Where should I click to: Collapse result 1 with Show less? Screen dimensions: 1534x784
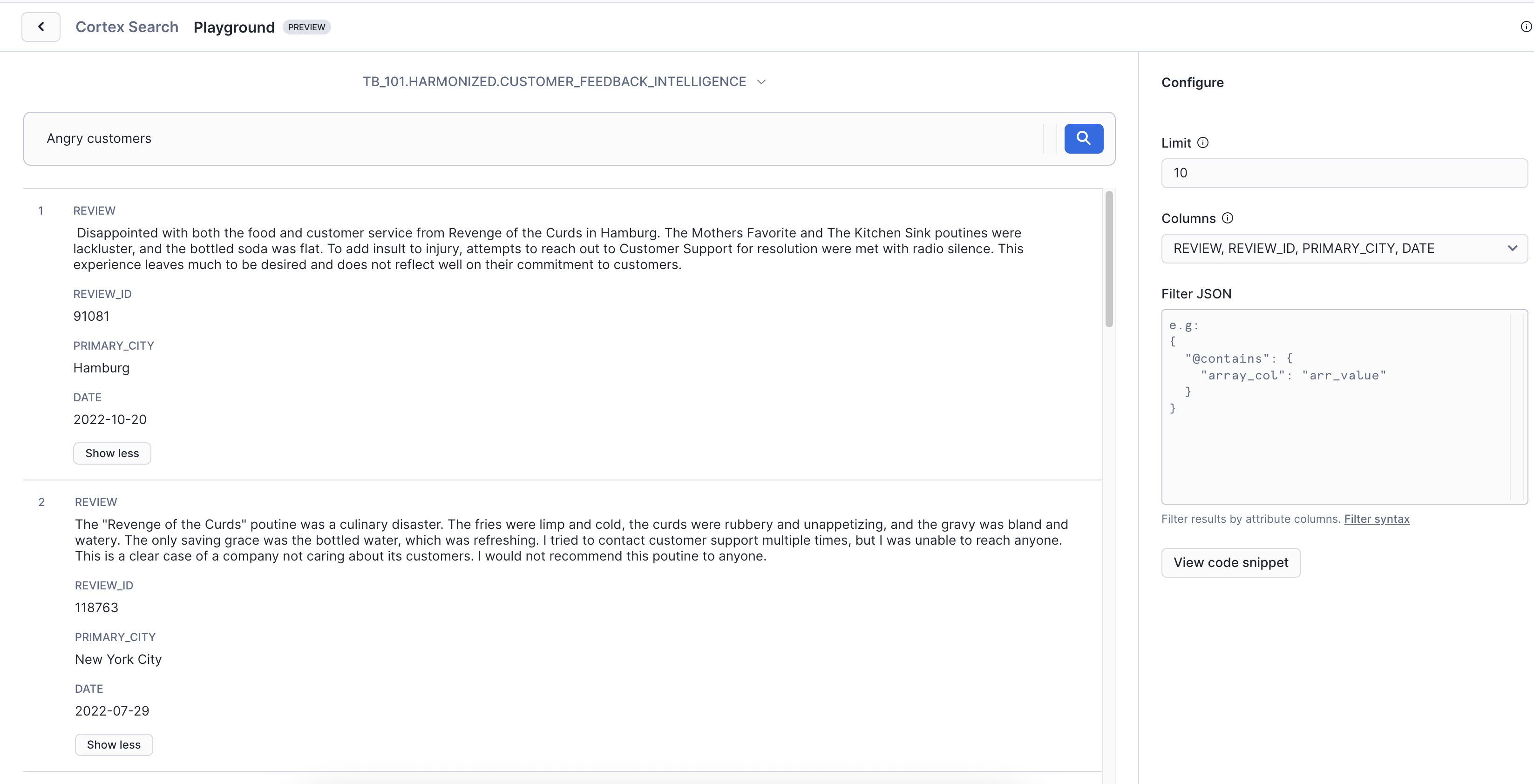pos(112,453)
